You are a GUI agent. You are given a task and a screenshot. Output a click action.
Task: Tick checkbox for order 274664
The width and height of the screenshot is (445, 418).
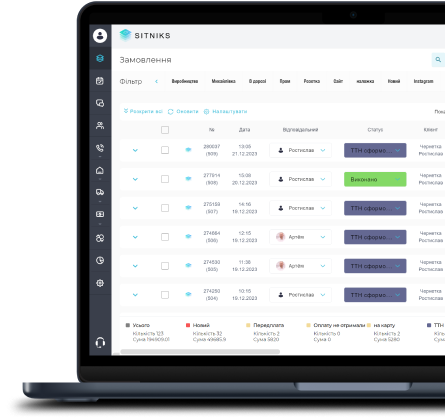pos(165,237)
